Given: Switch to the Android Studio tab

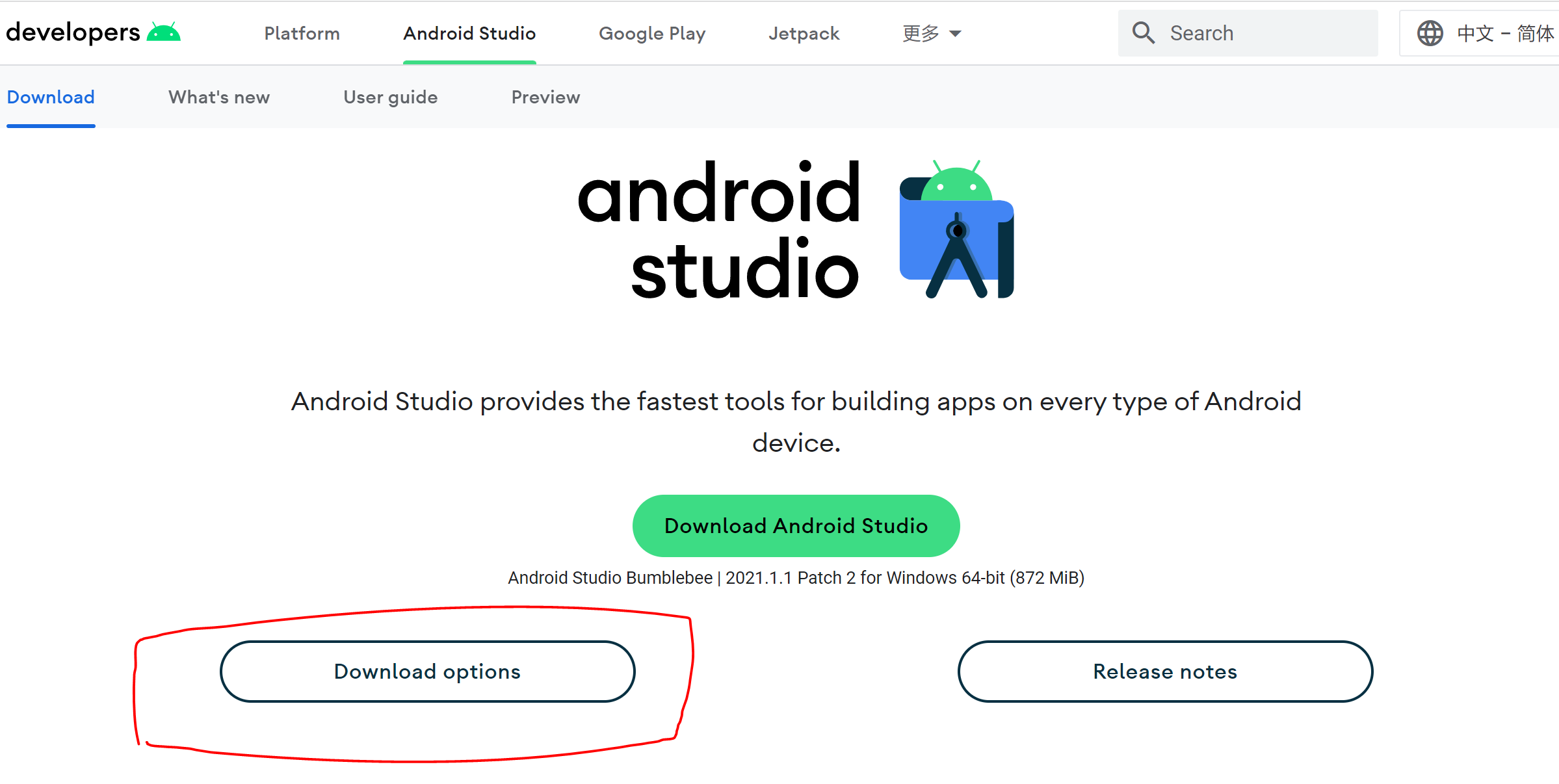Looking at the screenshot, I should [x=469, y=33].
